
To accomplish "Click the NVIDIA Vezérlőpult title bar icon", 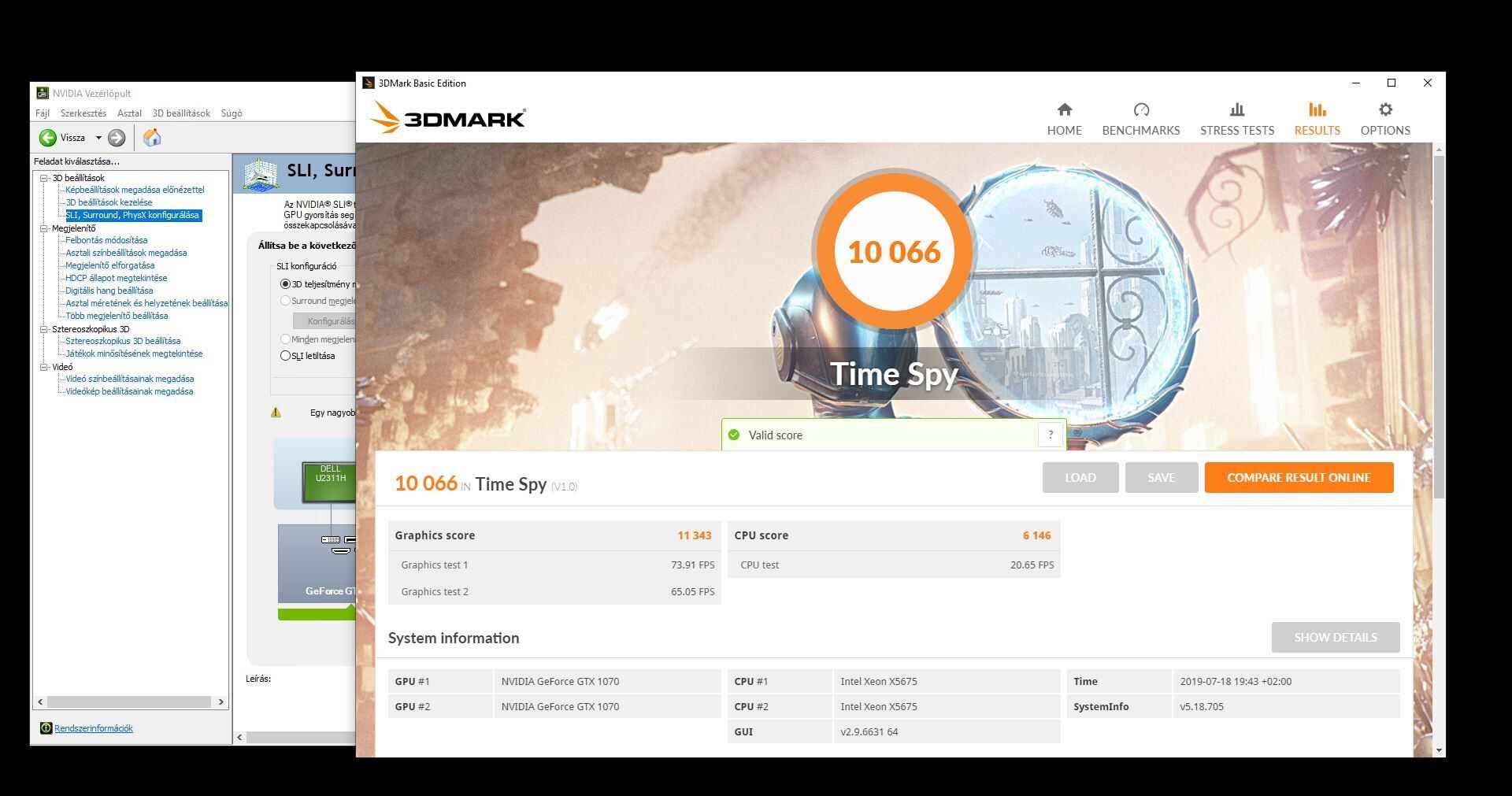I will pos(43,93).
